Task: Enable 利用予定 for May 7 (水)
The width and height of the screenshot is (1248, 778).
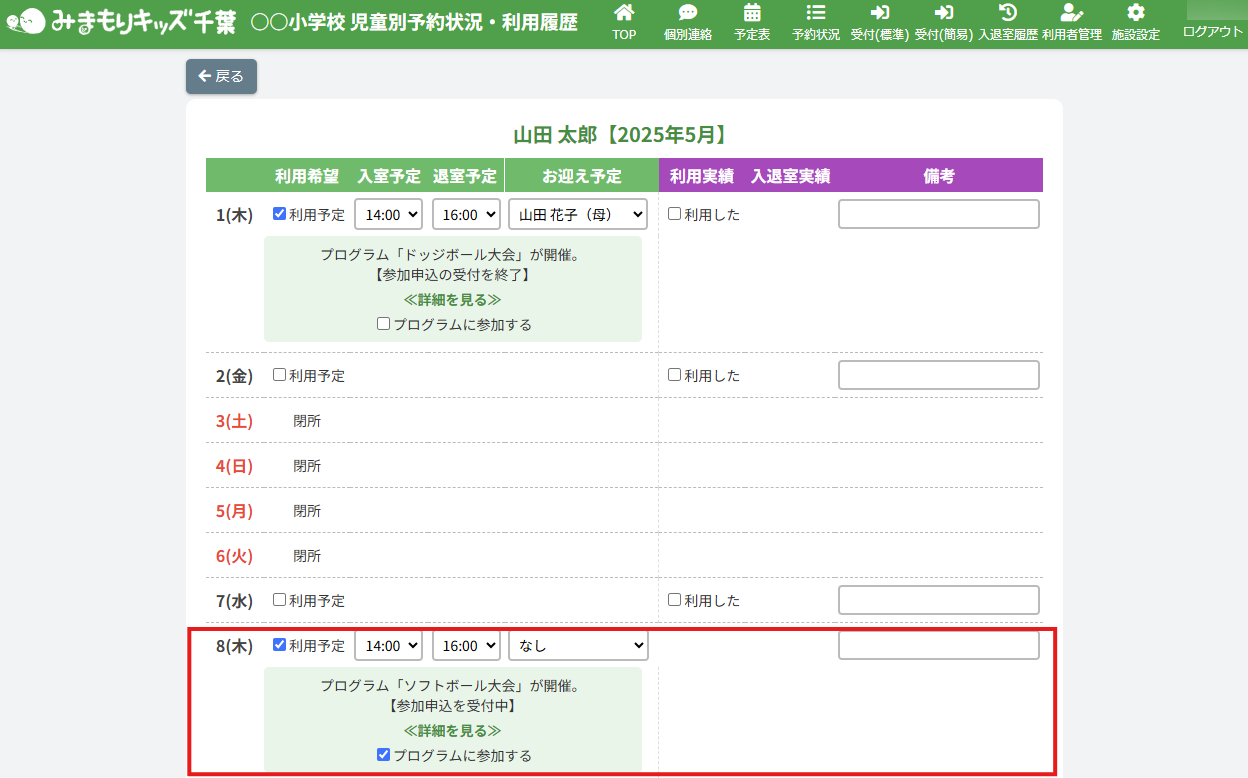Action: click(x=280, y=600)
